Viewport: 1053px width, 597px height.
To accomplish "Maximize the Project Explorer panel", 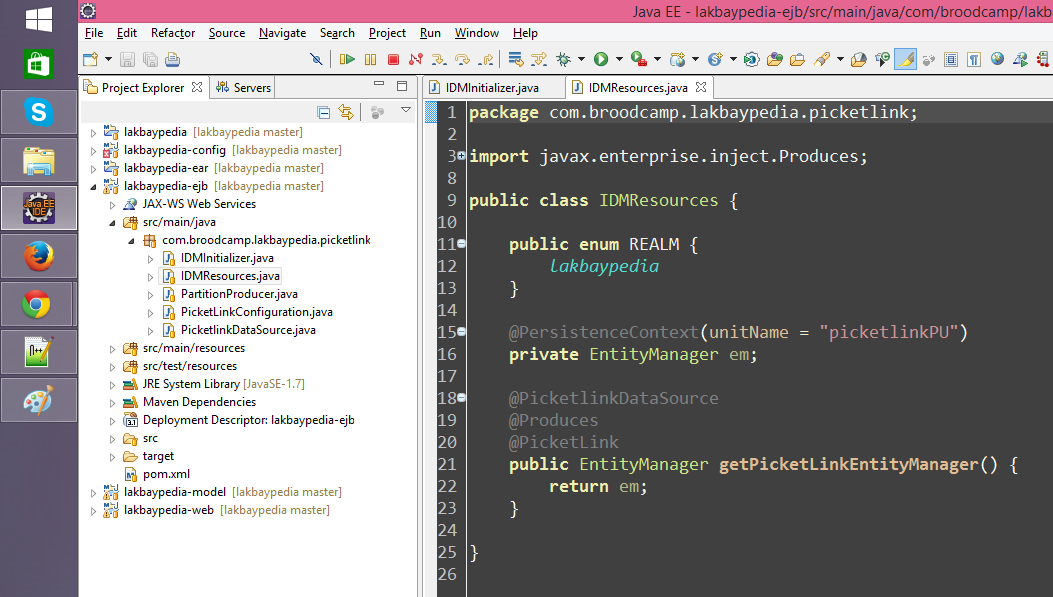I will point(402,85).
